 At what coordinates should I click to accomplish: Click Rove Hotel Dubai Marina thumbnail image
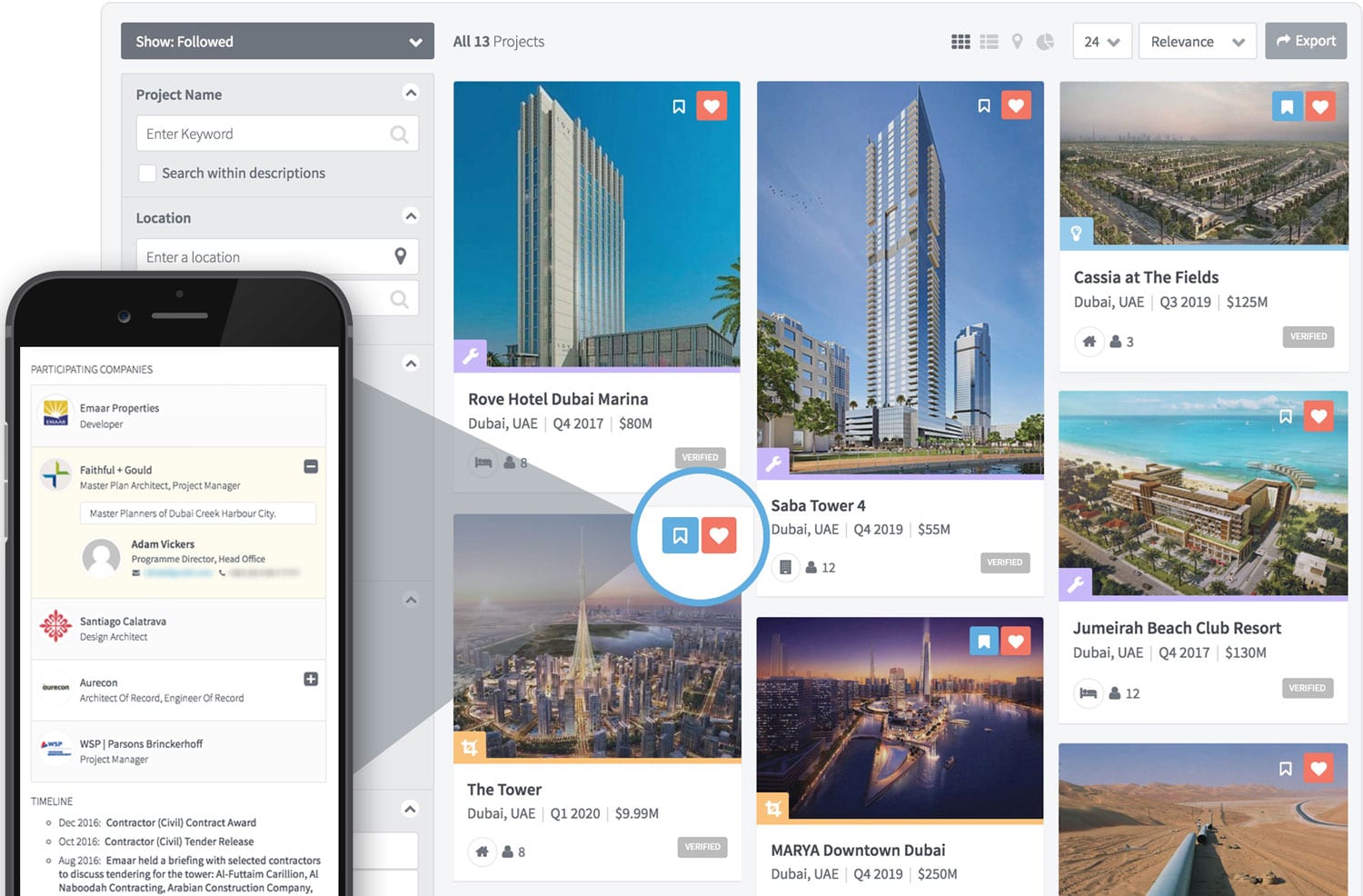[x=597, y=224]
